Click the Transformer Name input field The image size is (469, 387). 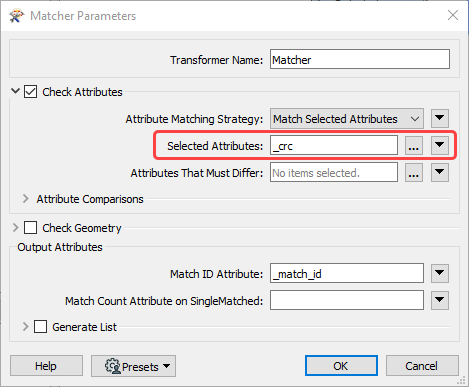[x=360, y=59]
